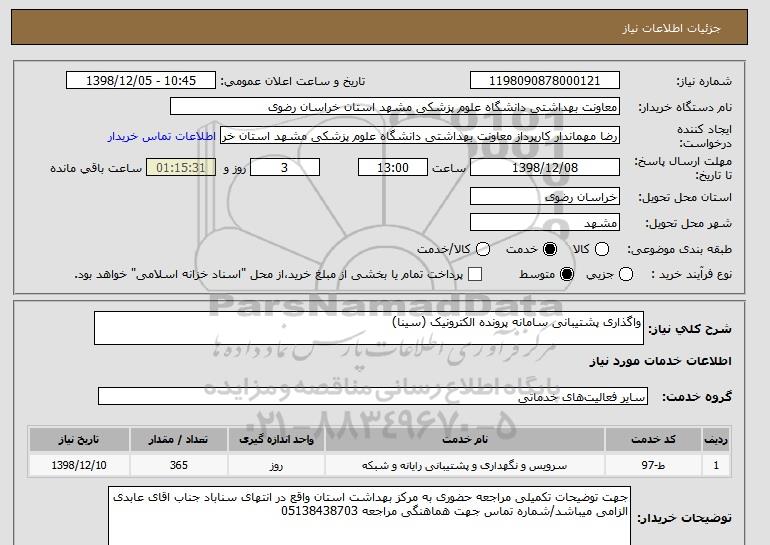
Task: Click the اطلاعات خدمات مورد نیاز heading
Action: [660, 361]
